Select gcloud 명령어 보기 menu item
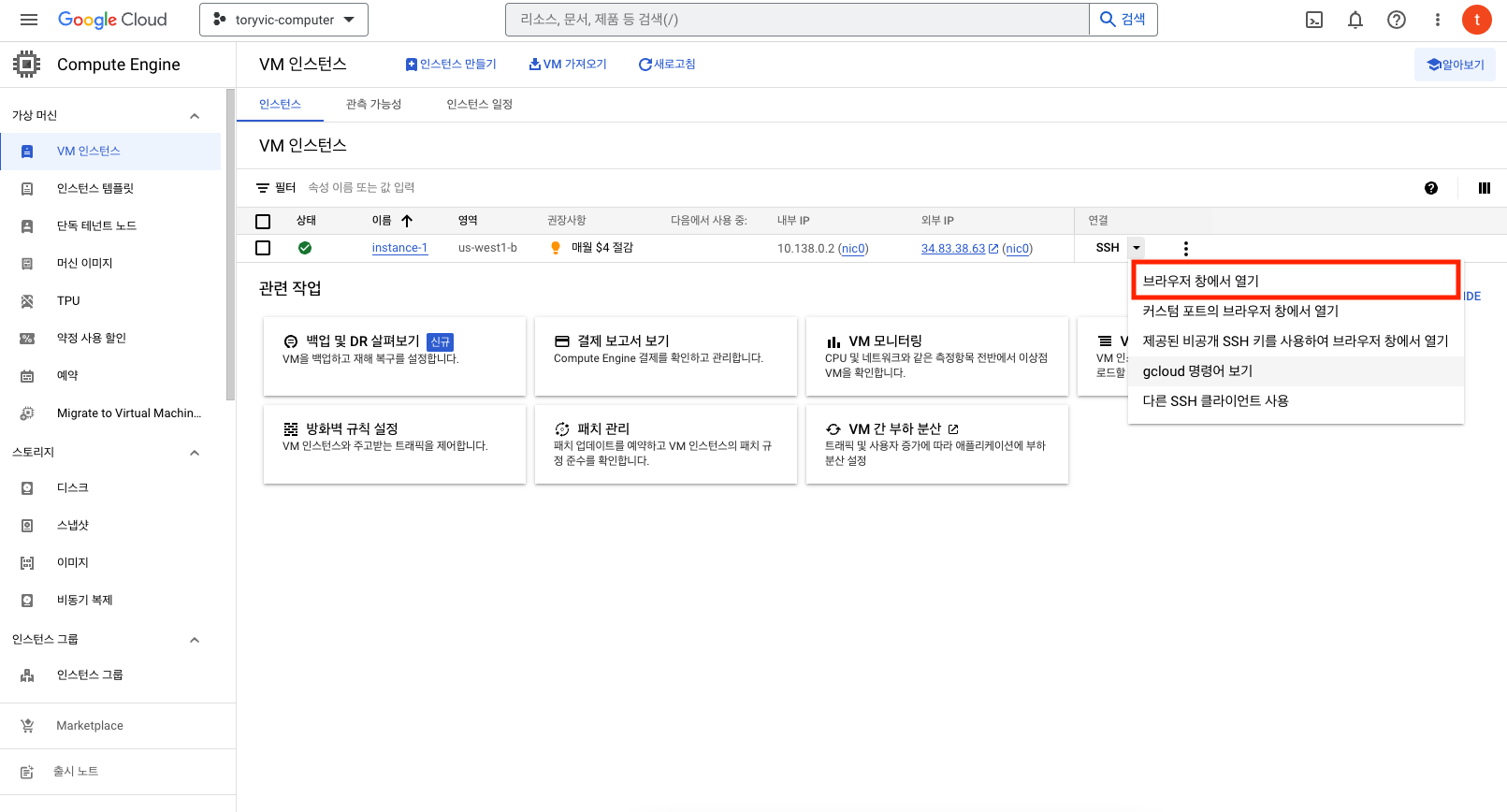The width and height of the screenshot is (1507, 812). [1296, 370]
